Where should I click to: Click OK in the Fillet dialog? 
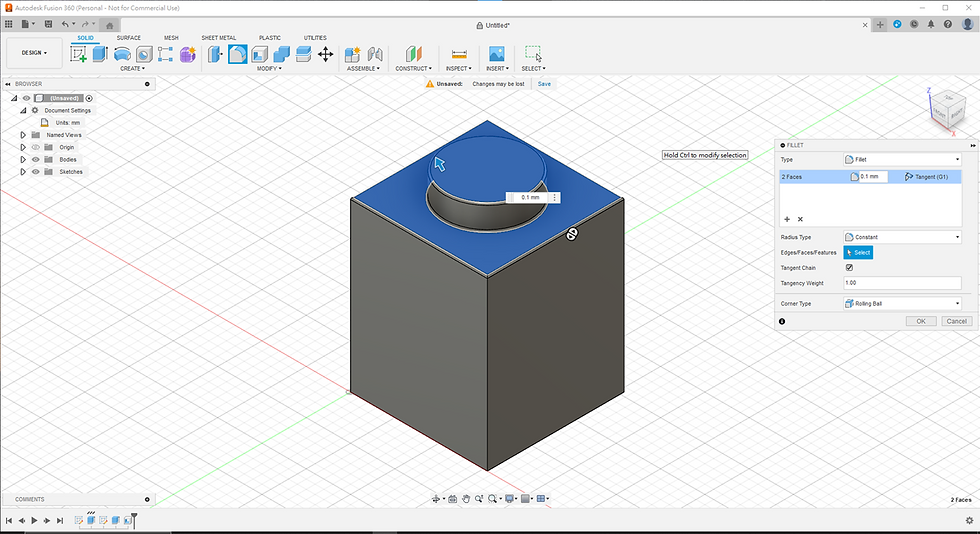tap(921, 321)
